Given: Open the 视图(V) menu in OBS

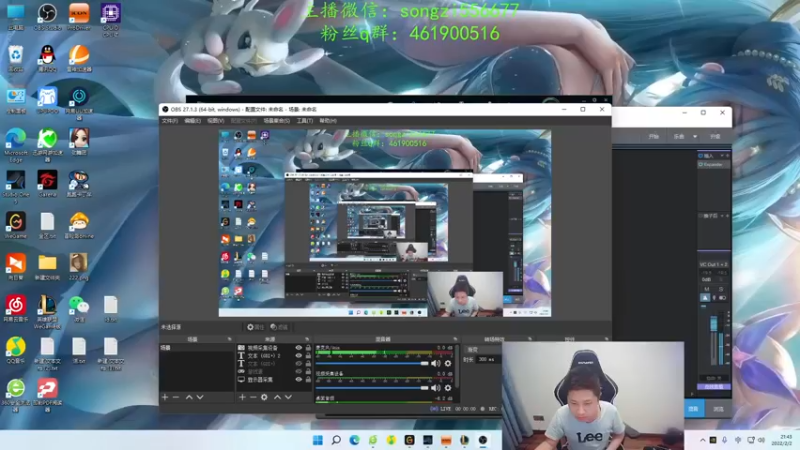Looking at the screenshot, I should tap(215, 121).
